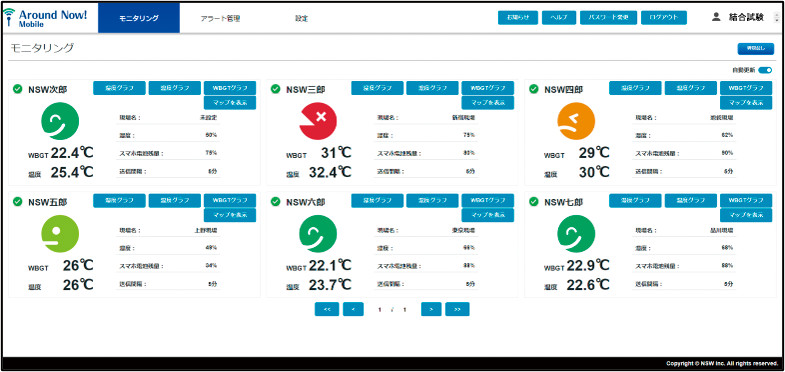Toggle the 自動更新 auto-refresh switch
Screen dimensions: 785x372
click(x=765, y=70)
